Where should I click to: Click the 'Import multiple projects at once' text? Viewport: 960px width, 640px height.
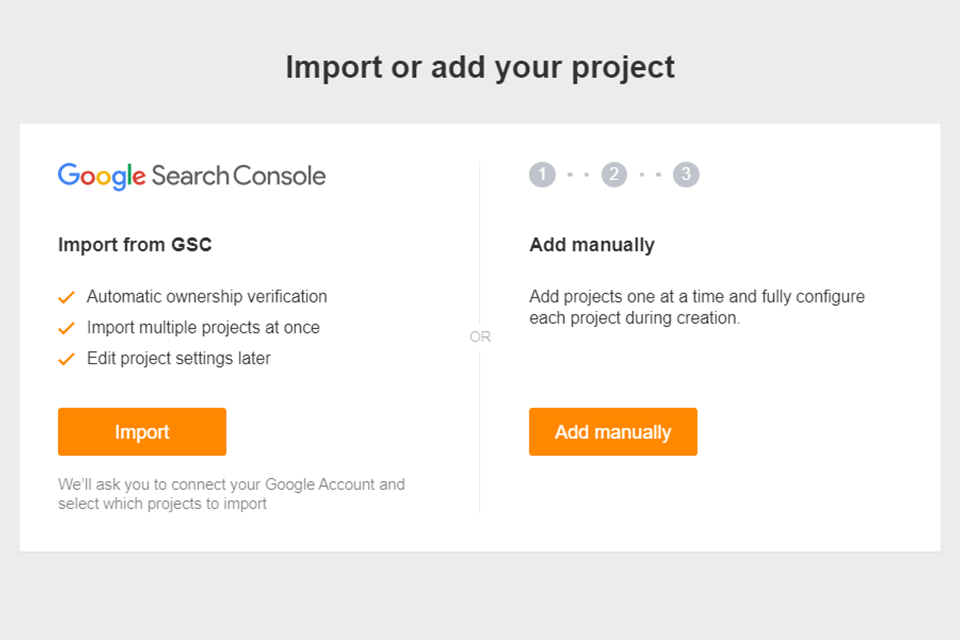[203, 328]
